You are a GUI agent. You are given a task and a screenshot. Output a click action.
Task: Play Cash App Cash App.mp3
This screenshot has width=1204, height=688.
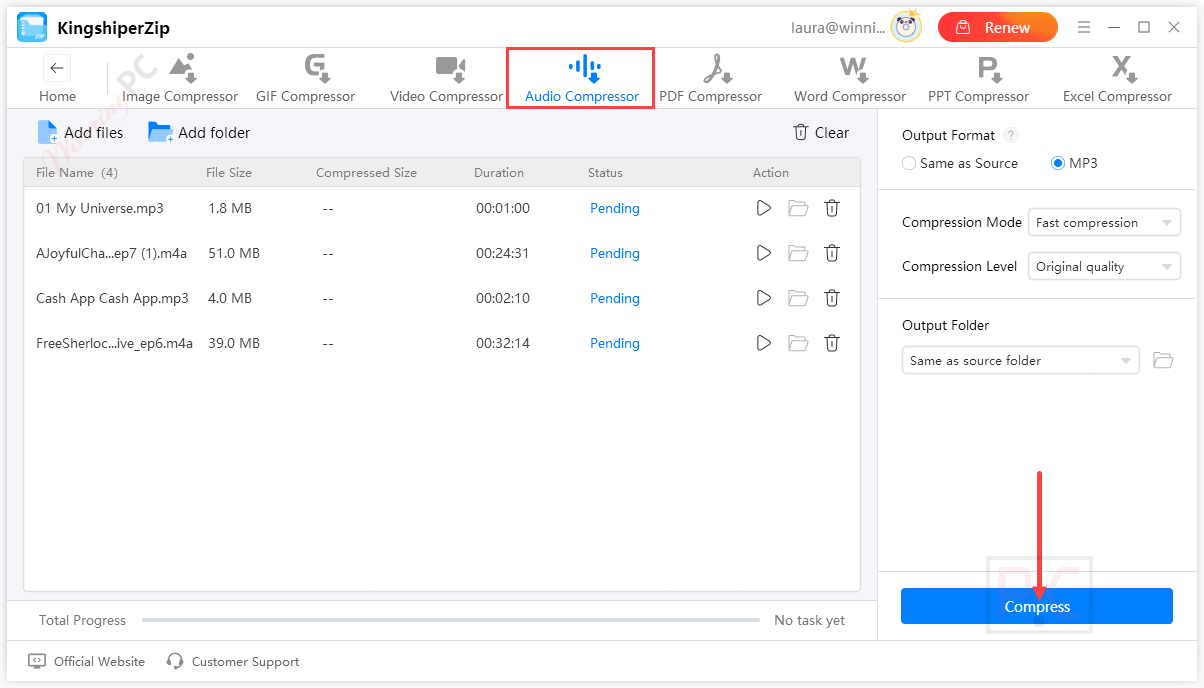point(764,298)
